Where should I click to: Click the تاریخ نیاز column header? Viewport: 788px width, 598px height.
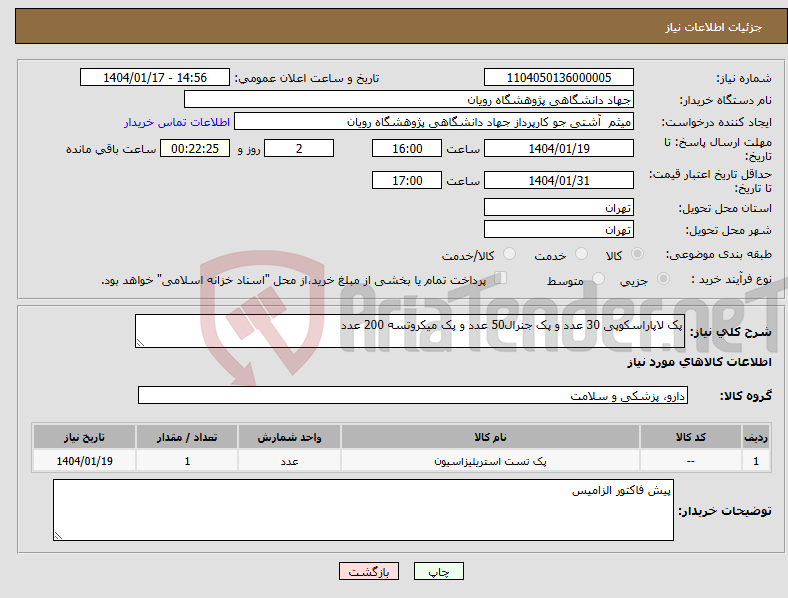click(84, 437)
